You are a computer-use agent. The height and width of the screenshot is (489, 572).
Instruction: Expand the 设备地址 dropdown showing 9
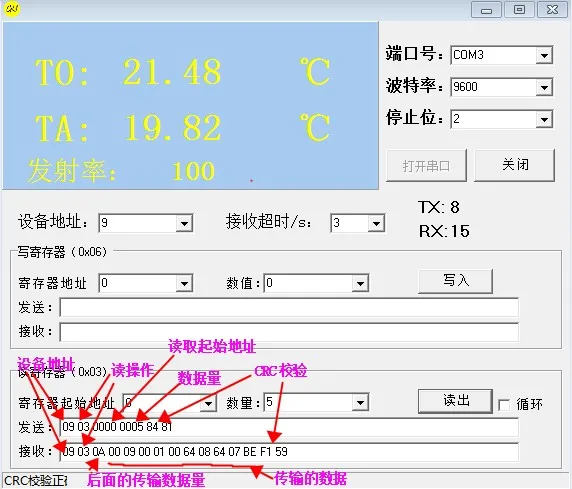(x=184, y=223)
